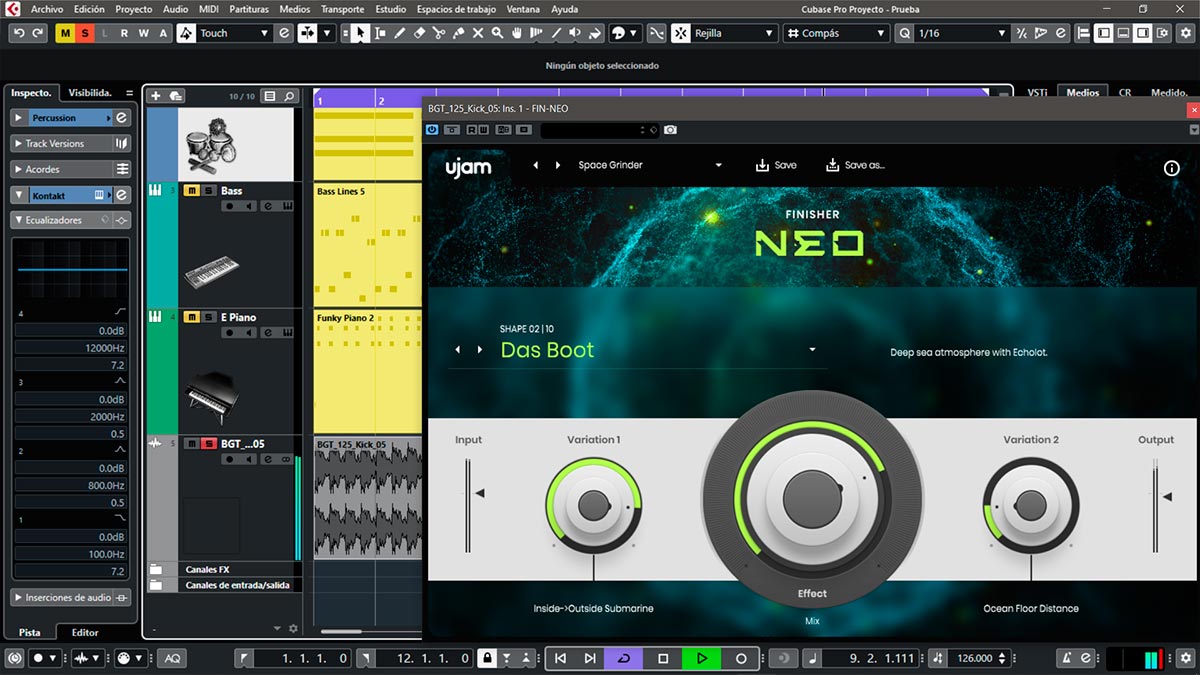Go to previous marker in transport
1200x675 pixels.
click(x=560, y=658)
